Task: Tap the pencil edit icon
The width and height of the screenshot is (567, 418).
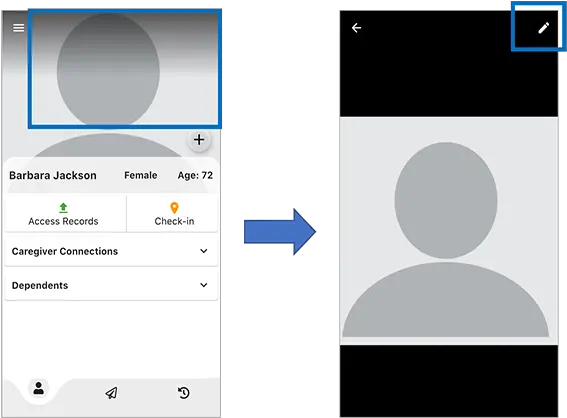Action: pos(543,28)
